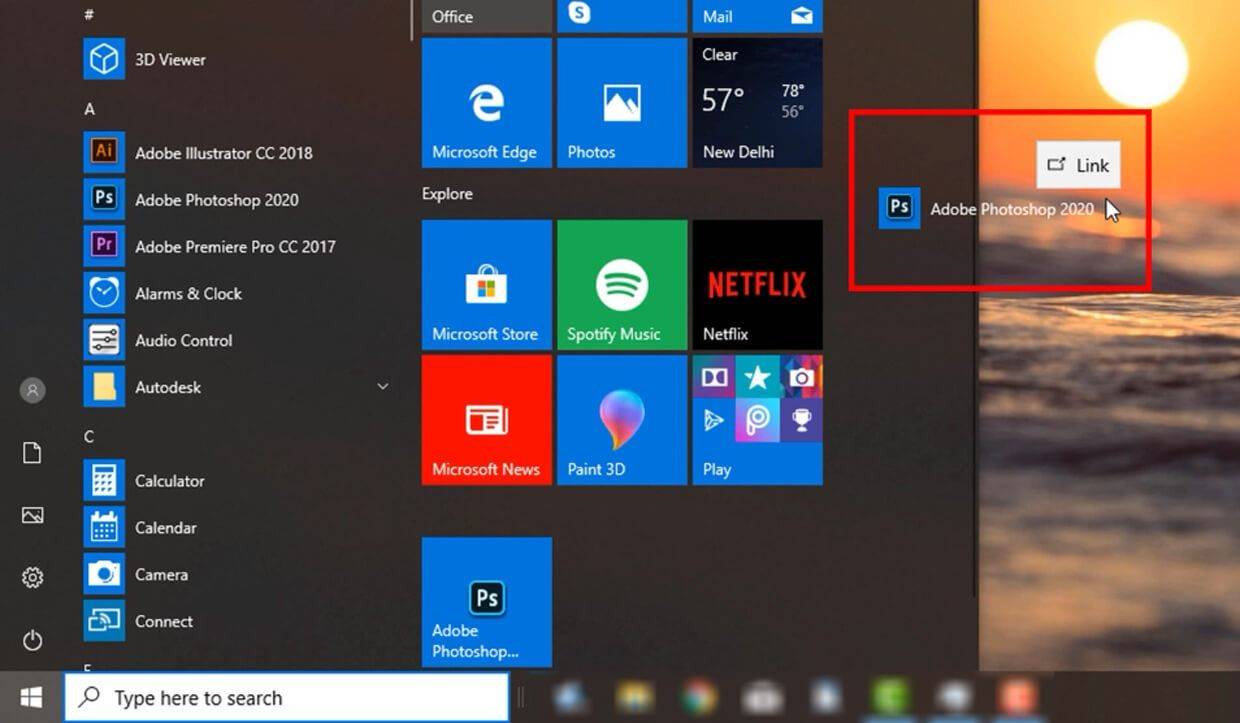Open the Pictures sidebar icon

click(x=32, y=516)
